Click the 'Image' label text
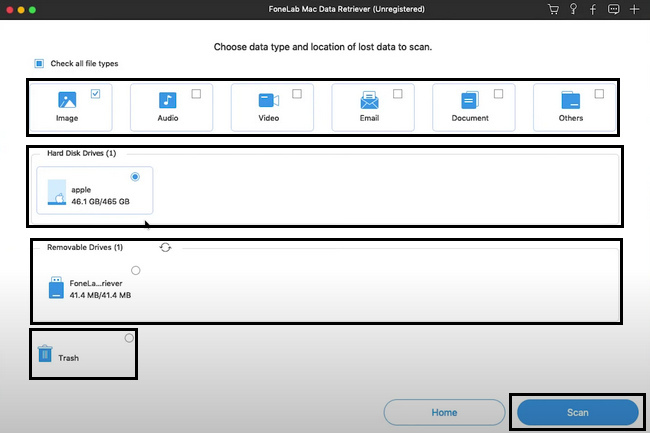This screenshot has width=650, height=433. (x=67, y=118)
